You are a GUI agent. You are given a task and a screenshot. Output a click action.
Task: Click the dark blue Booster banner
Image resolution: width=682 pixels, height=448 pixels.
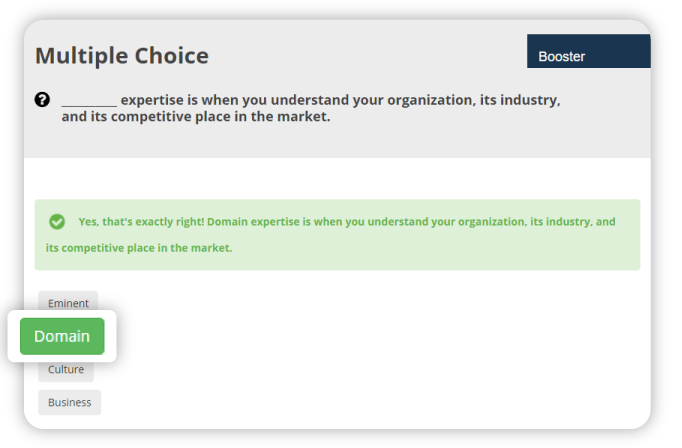tap(589, 51)
